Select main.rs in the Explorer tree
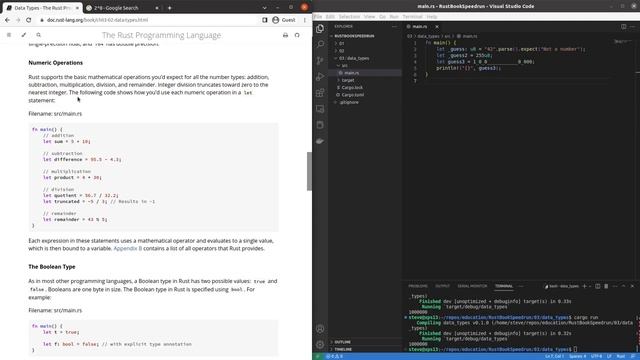This screenshot has height=360, width=640. coord(351,73)
